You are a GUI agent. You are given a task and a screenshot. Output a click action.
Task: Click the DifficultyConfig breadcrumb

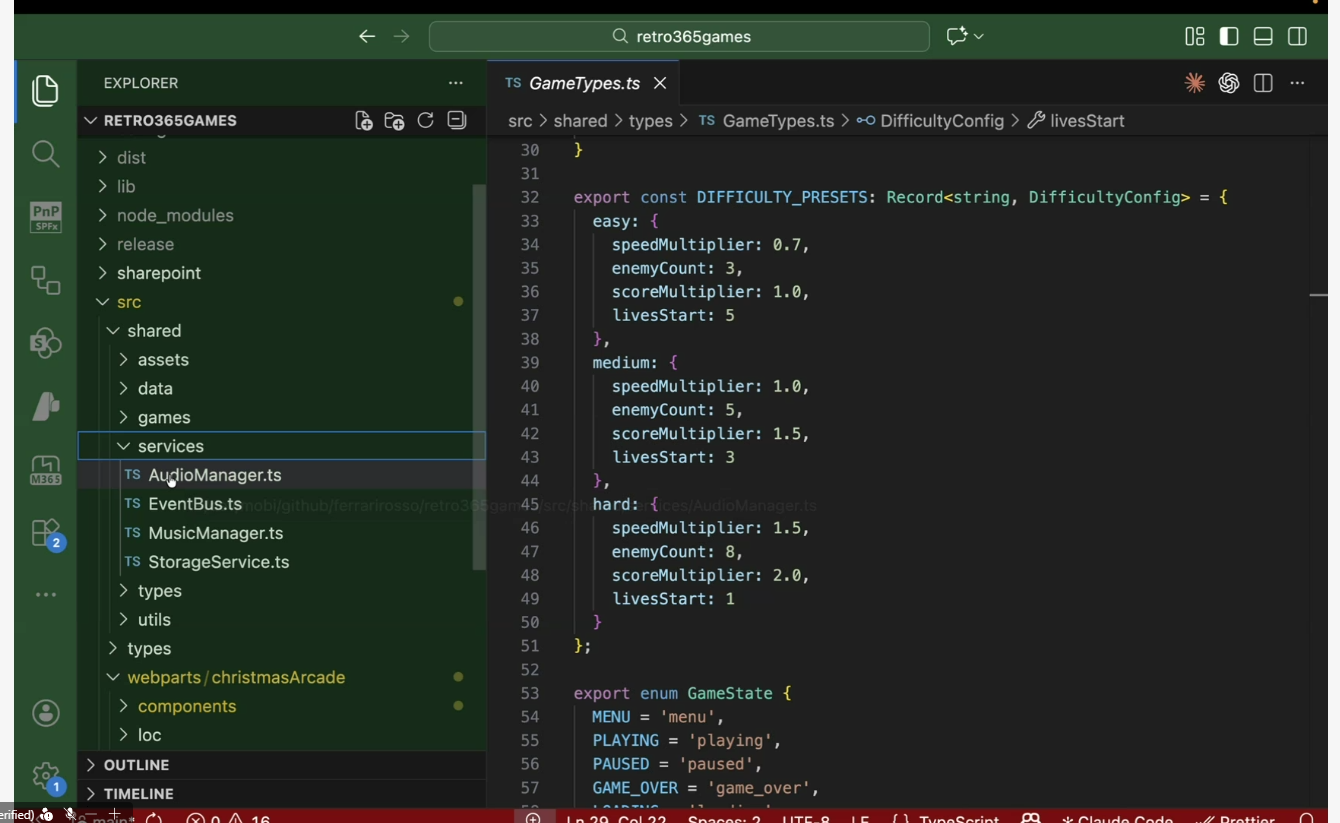tap(941, 121)
